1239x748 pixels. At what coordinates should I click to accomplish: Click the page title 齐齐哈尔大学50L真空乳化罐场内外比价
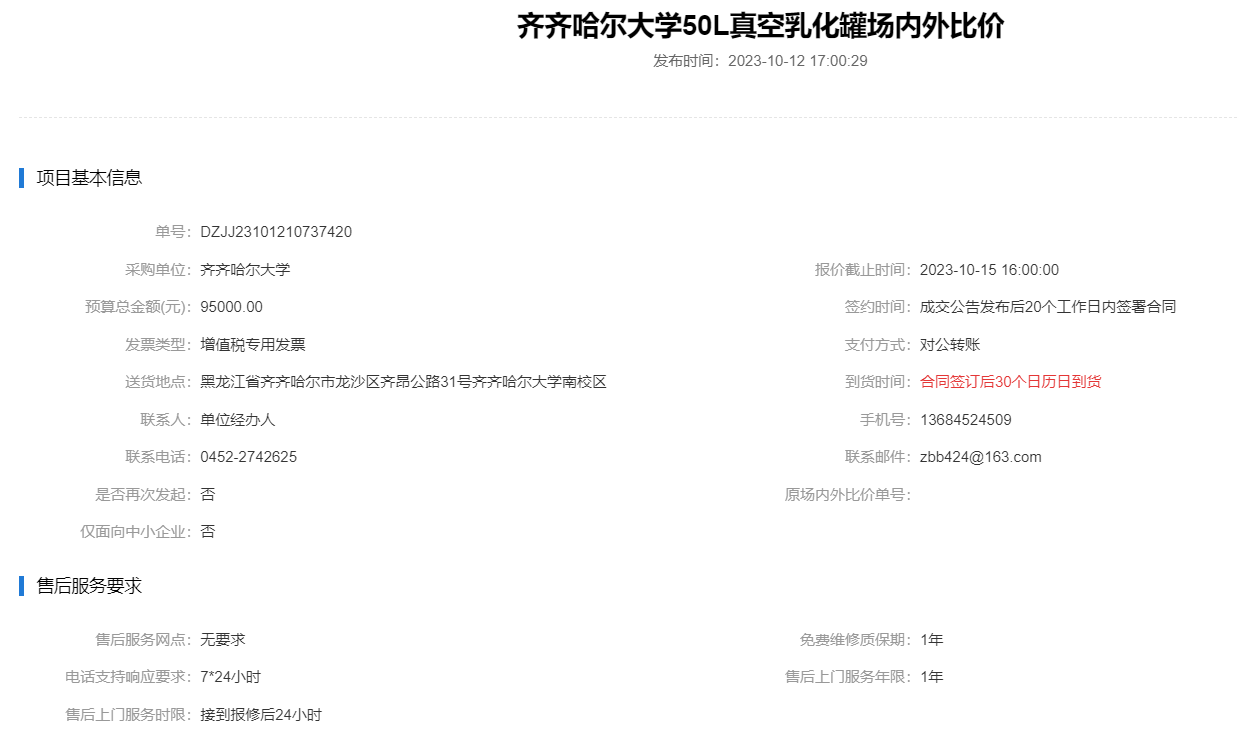[760, 27]
